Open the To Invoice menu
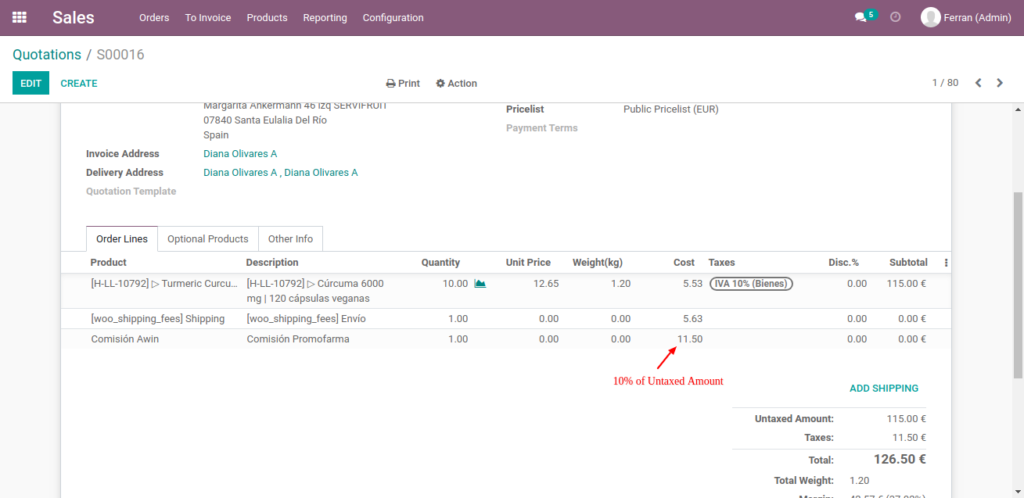This screenshot has width=1024, height=498. coord(208,18)
